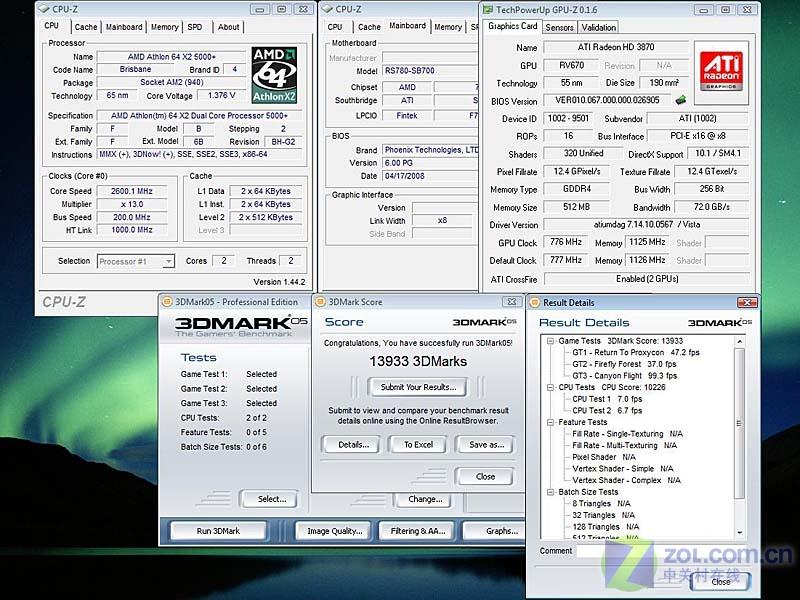Screen dimensions: 800x600
Task: Open score Details button
Action: (353, 445)
